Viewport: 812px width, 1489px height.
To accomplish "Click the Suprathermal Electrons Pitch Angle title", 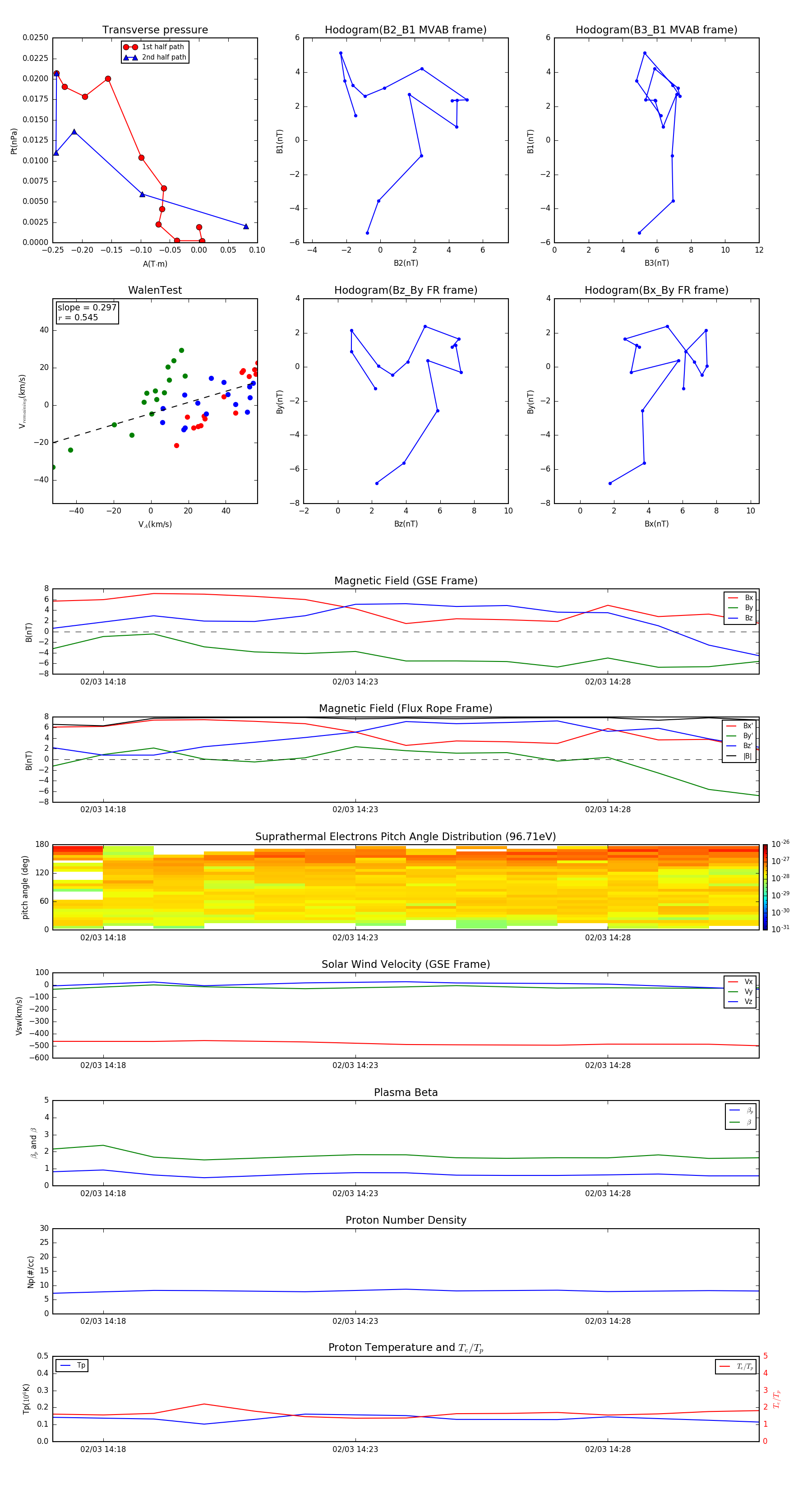I will click(x=406, y=837).
